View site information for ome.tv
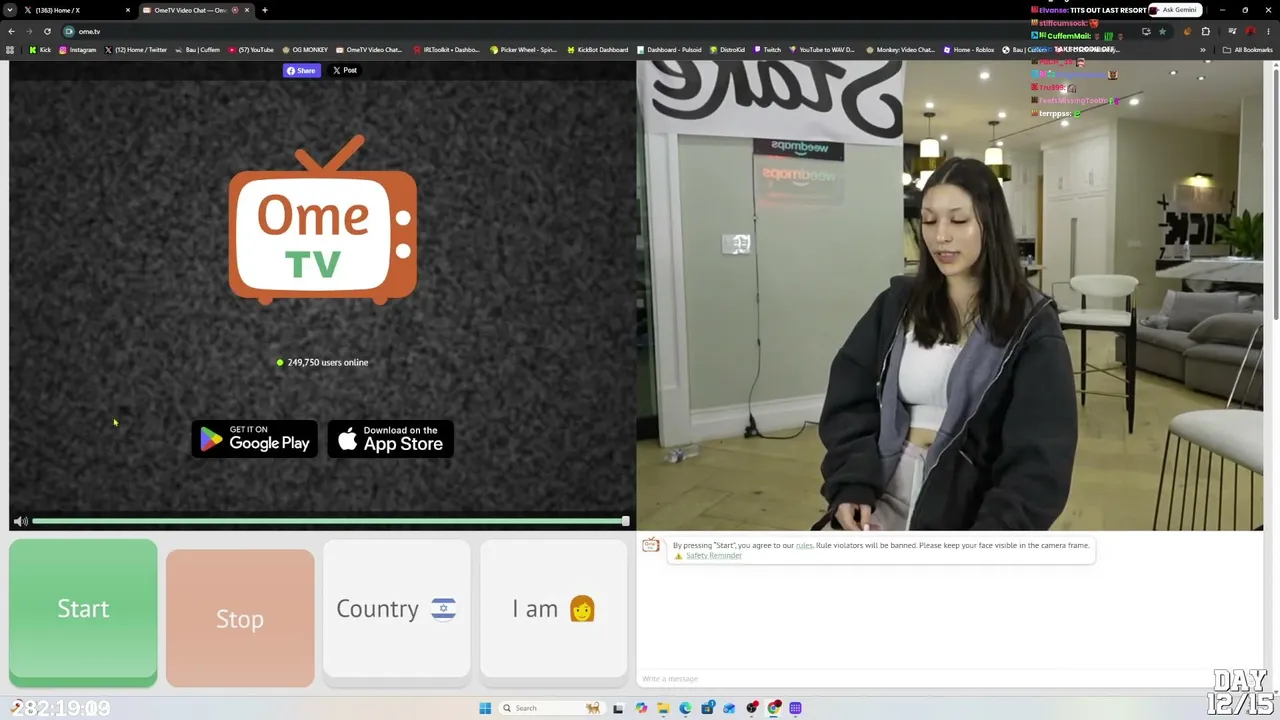The image size is (1280, 720). [x=69, y=31]
